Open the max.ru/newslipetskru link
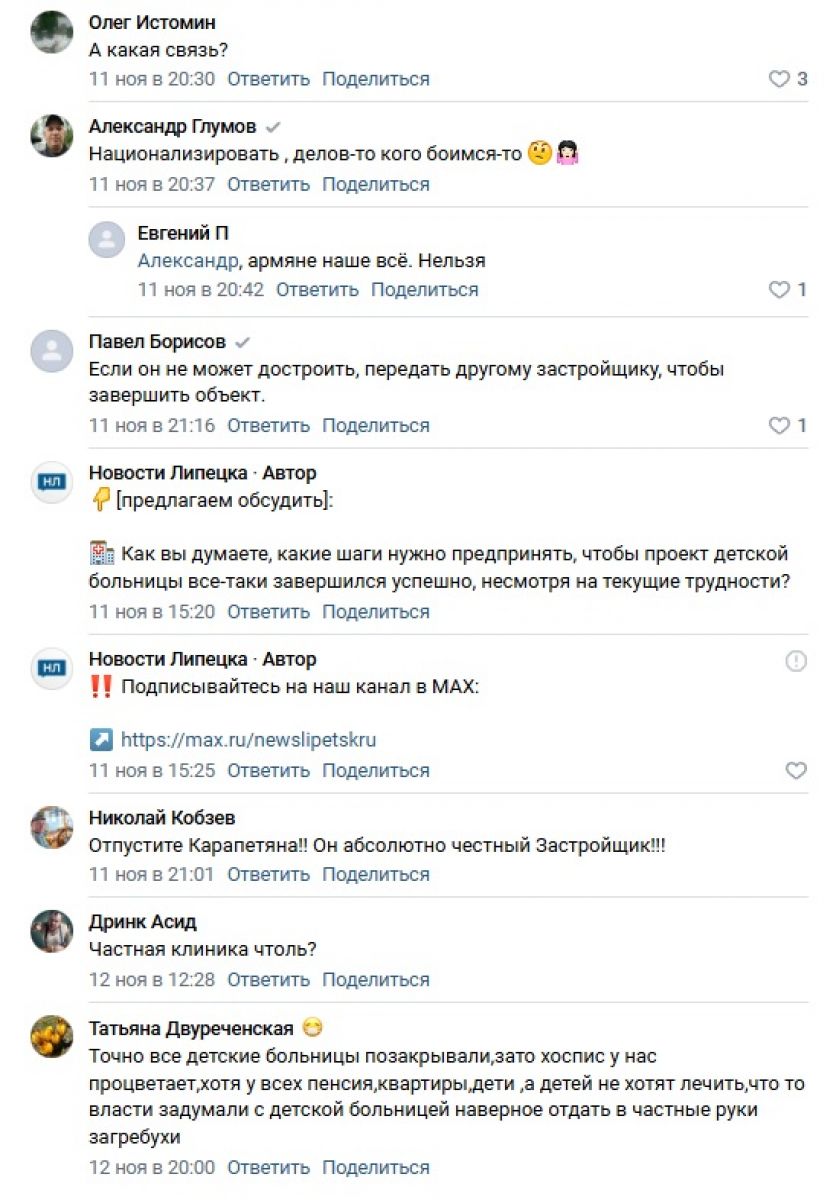This screenshot has height=1200, width=836. pos(248,740)
